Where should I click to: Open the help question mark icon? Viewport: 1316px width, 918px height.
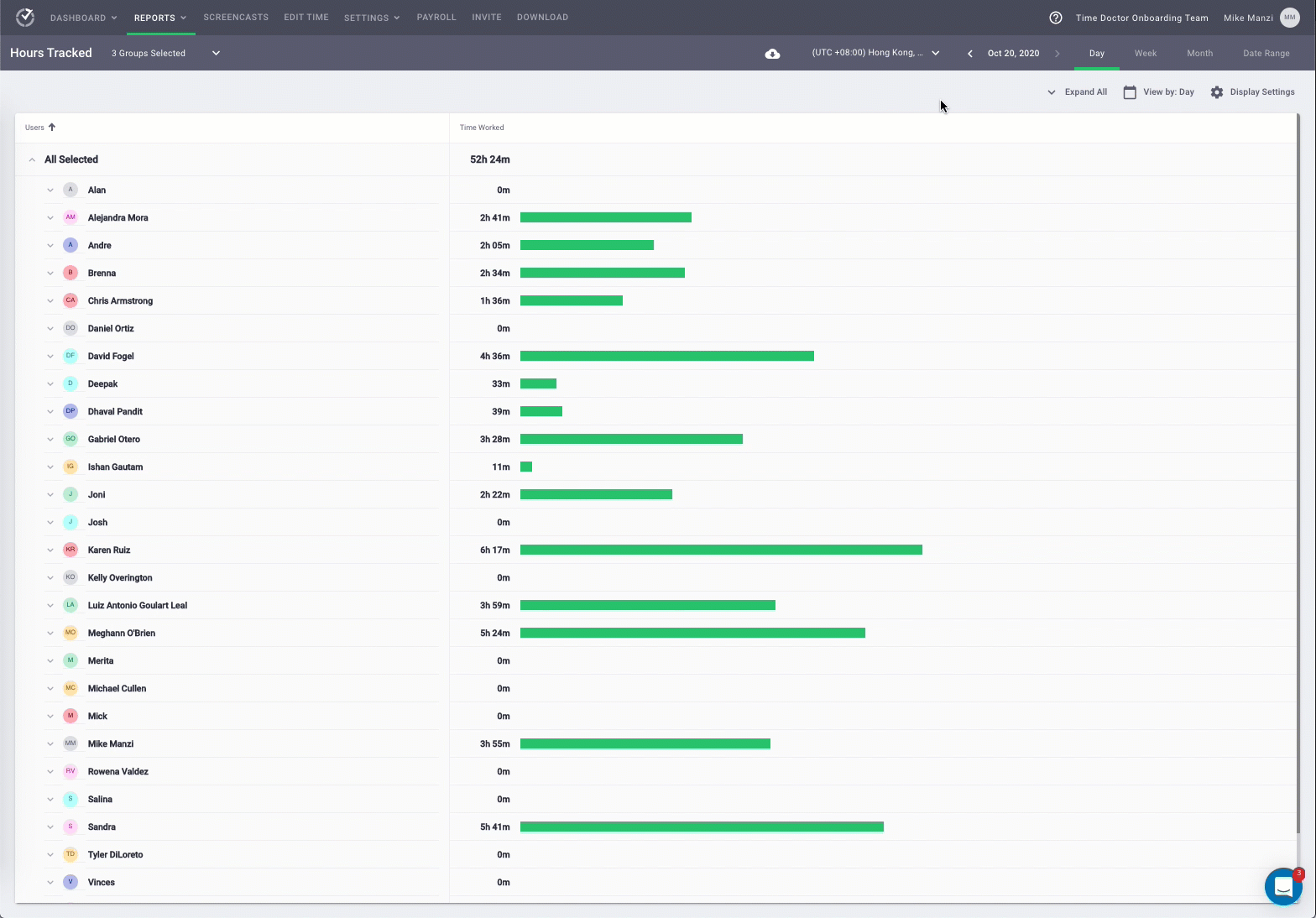click(x=1056, y=18)
